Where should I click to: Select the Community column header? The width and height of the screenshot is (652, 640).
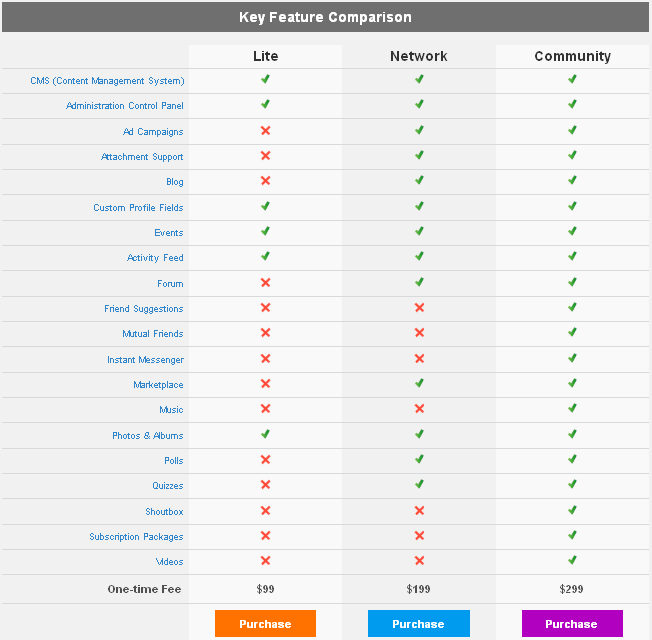[572, 57]
